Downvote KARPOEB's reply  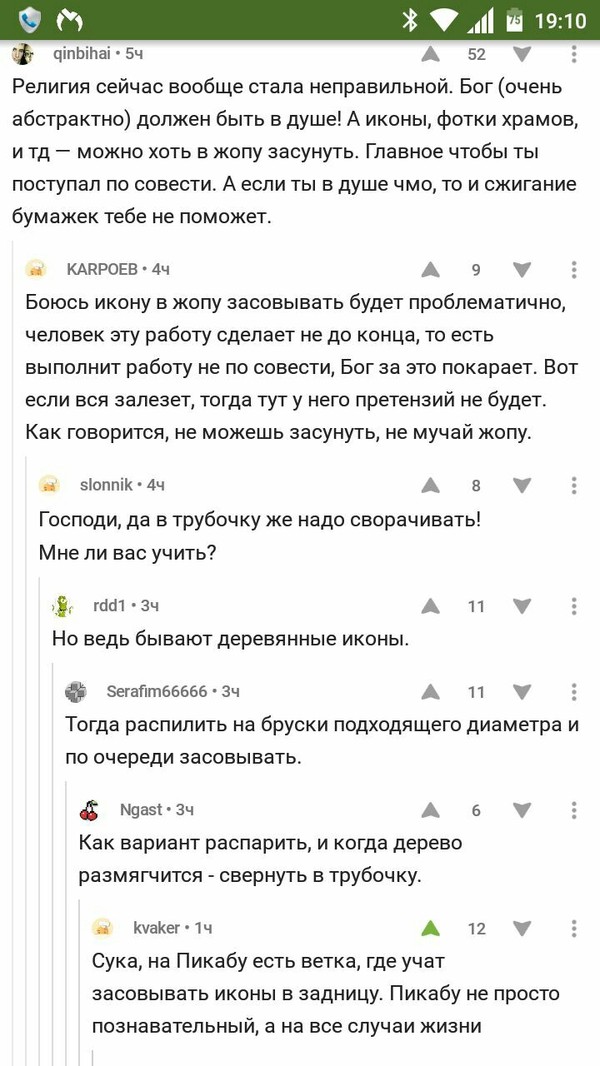click(522, 269)
